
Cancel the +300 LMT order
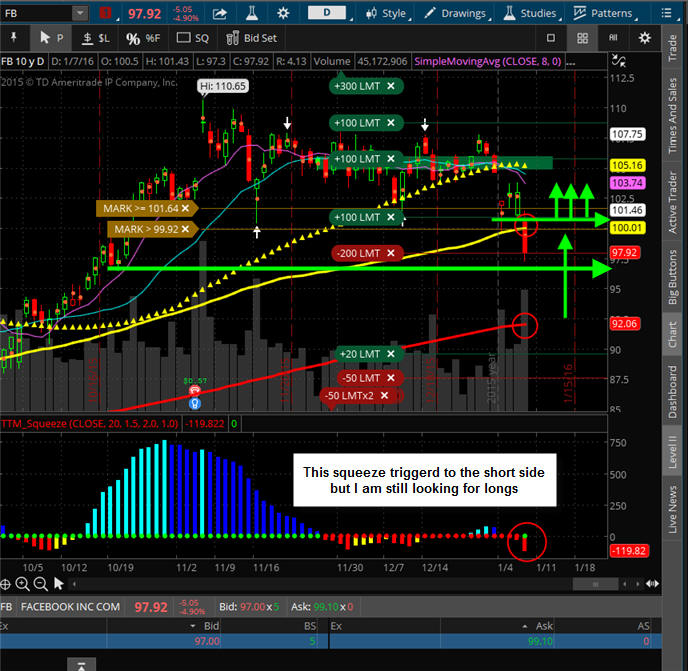click(x=391, y=86)
